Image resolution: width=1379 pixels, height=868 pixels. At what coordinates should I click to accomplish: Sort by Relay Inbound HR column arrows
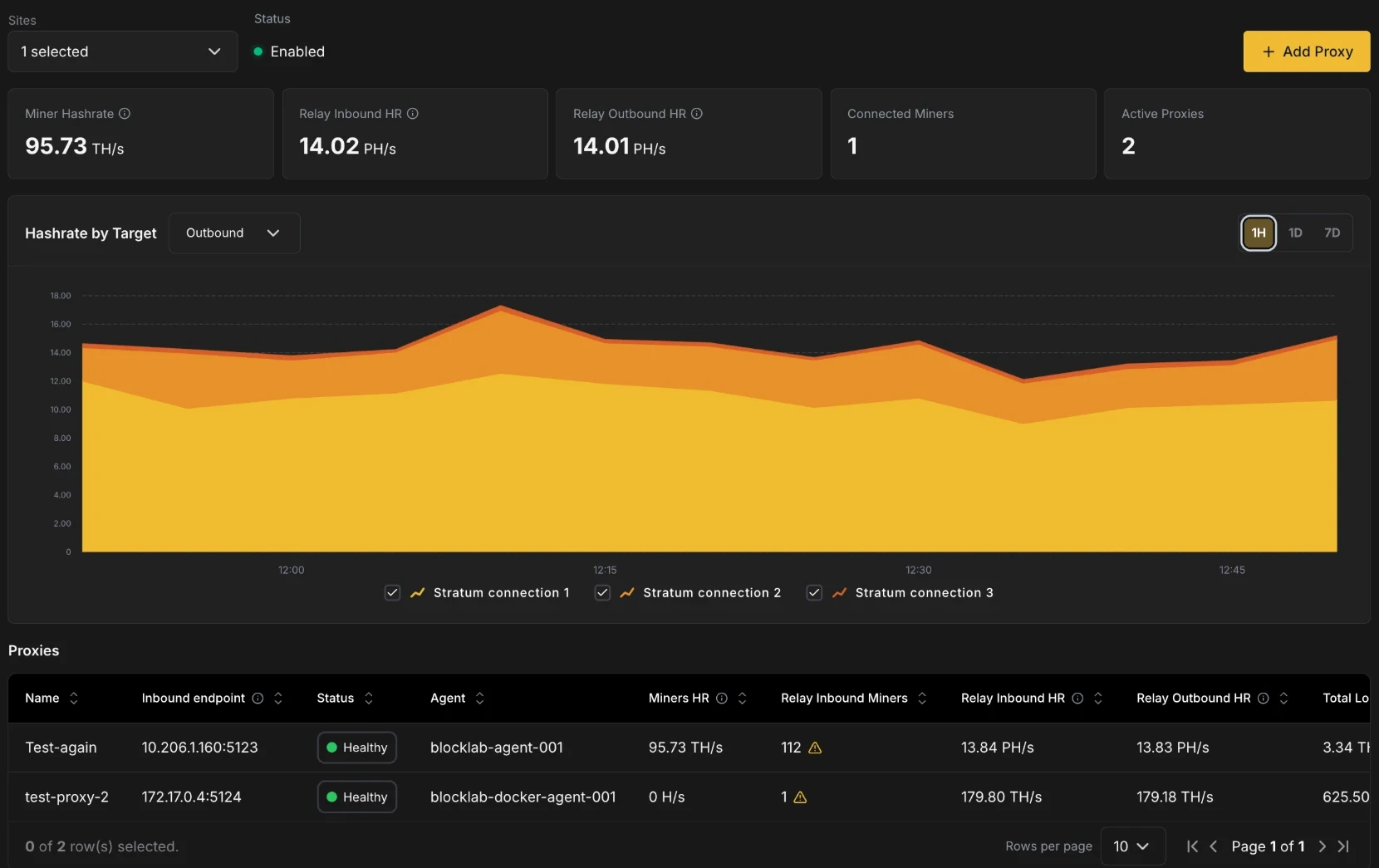pyautogui.click(x=1098, y=698)
